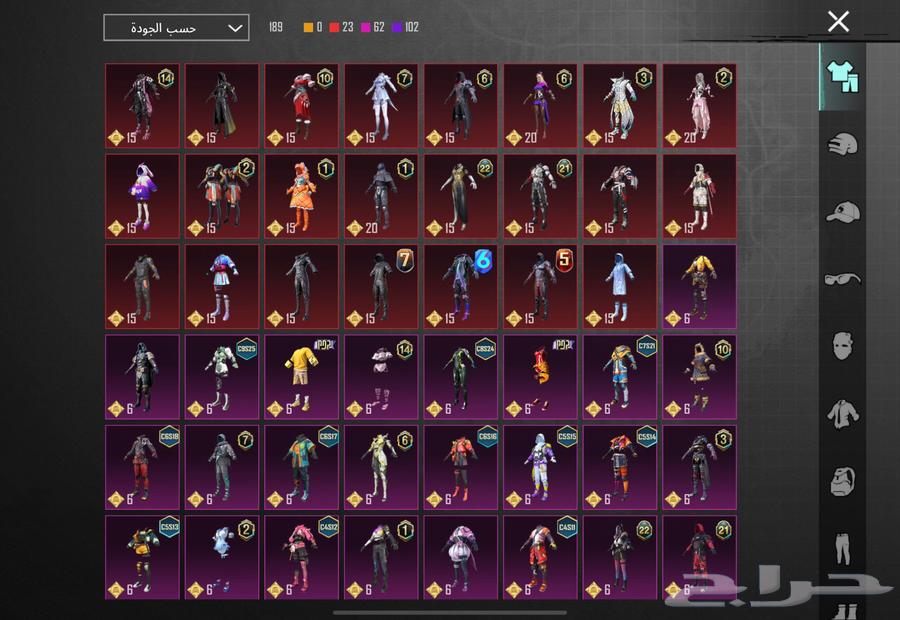Select the white outfit with badge 7 in top row

coord(381,106)
